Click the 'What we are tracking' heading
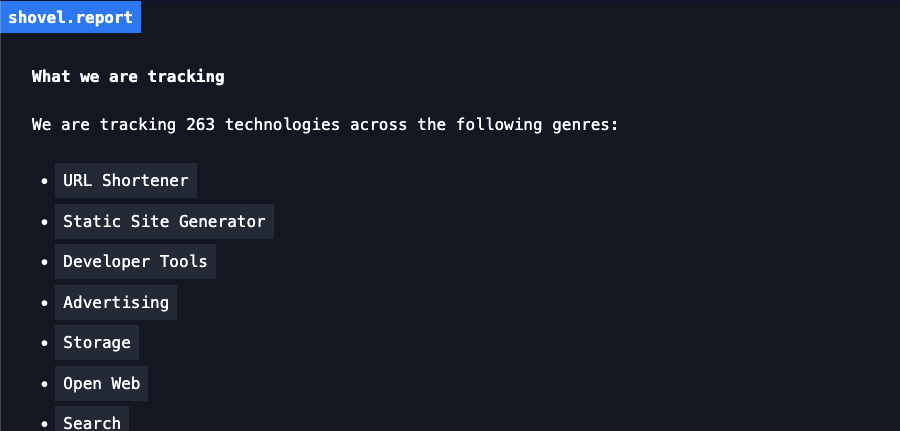Viewport: 900px width, 431px height. point(128,76)
